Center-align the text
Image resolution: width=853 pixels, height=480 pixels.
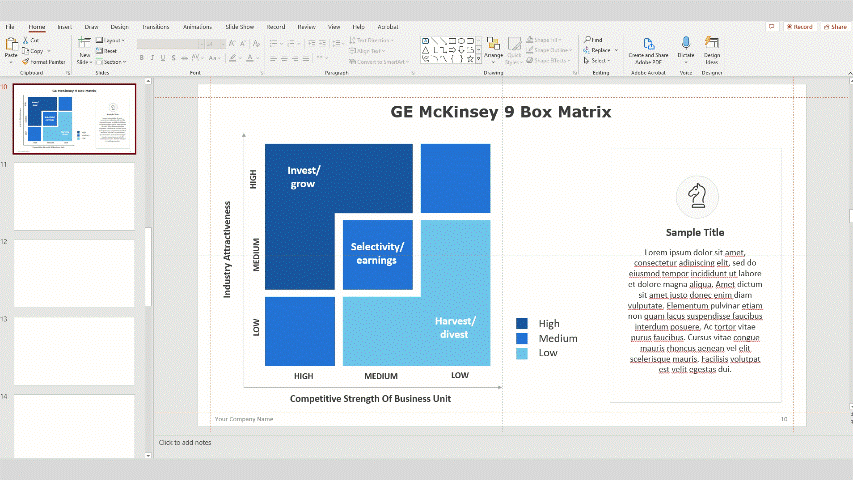point(284,59)
